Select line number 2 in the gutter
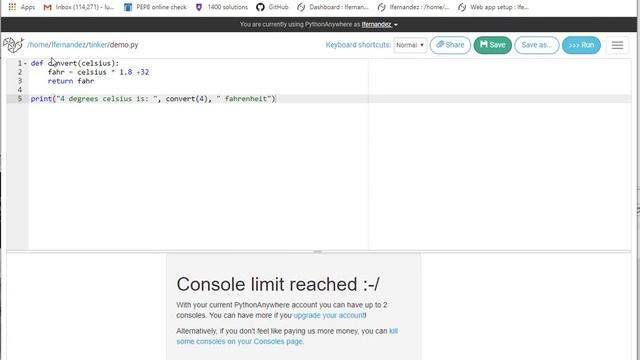The width and height of the screenshot is (640, 360). pyautogui.click(x=20, y=72)
